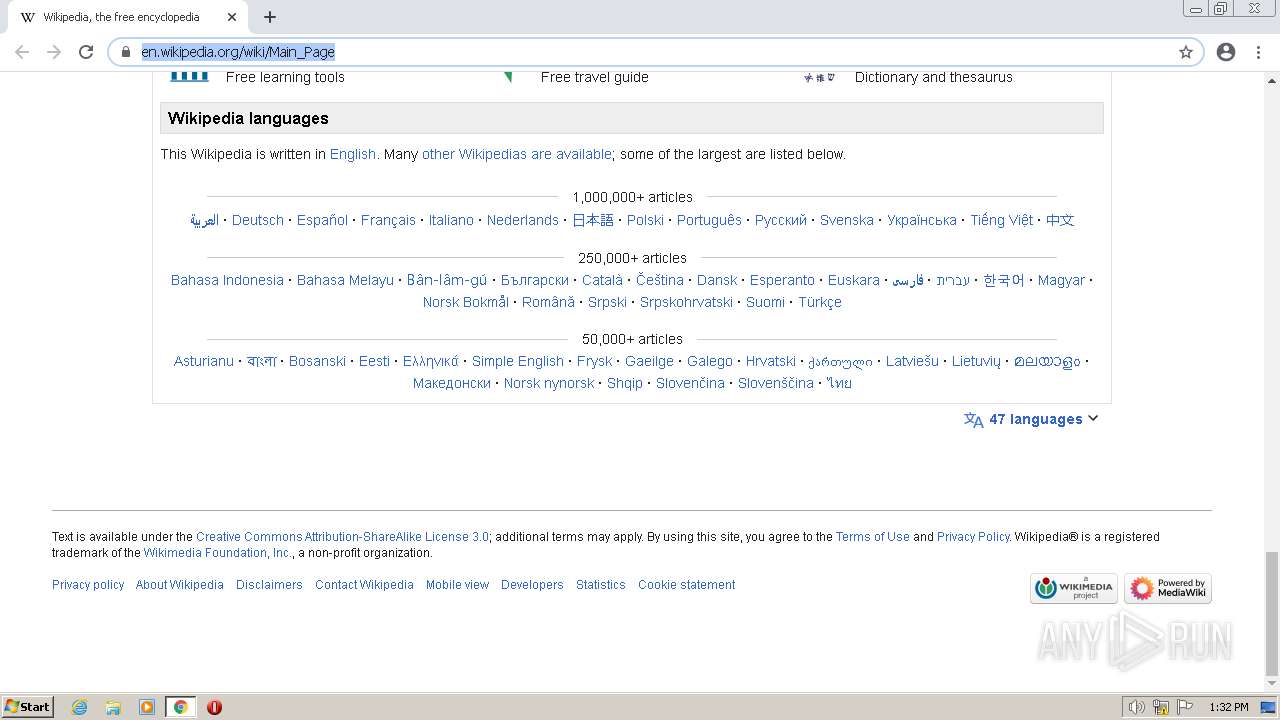
Task: Open the Polski Wikipedia link
Action: pos(645,220)
